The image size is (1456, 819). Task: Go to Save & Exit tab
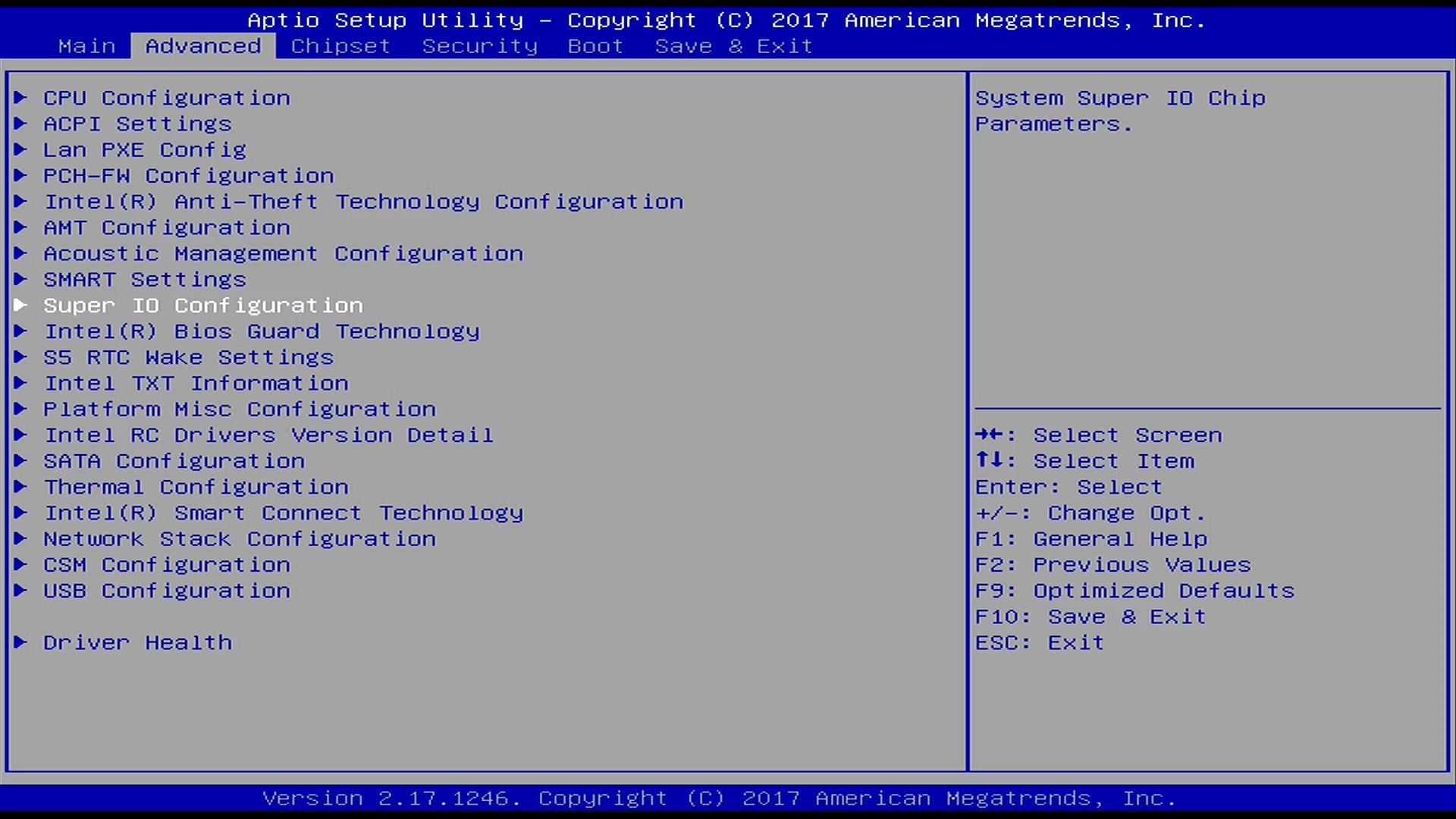coord(733,46)
